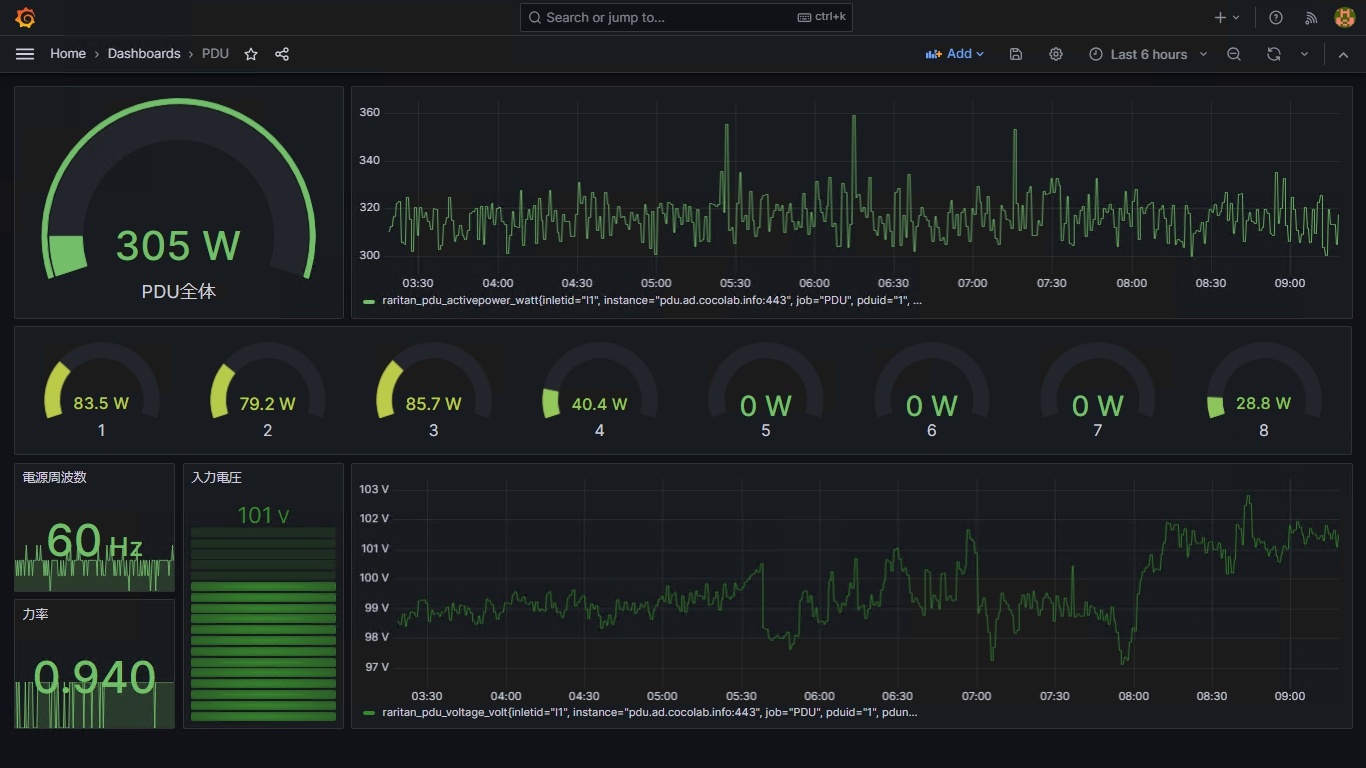Collapse the top toolbar with chevron
Image resolution: width=1366 pixels, height=768 pixels.
1343,54
